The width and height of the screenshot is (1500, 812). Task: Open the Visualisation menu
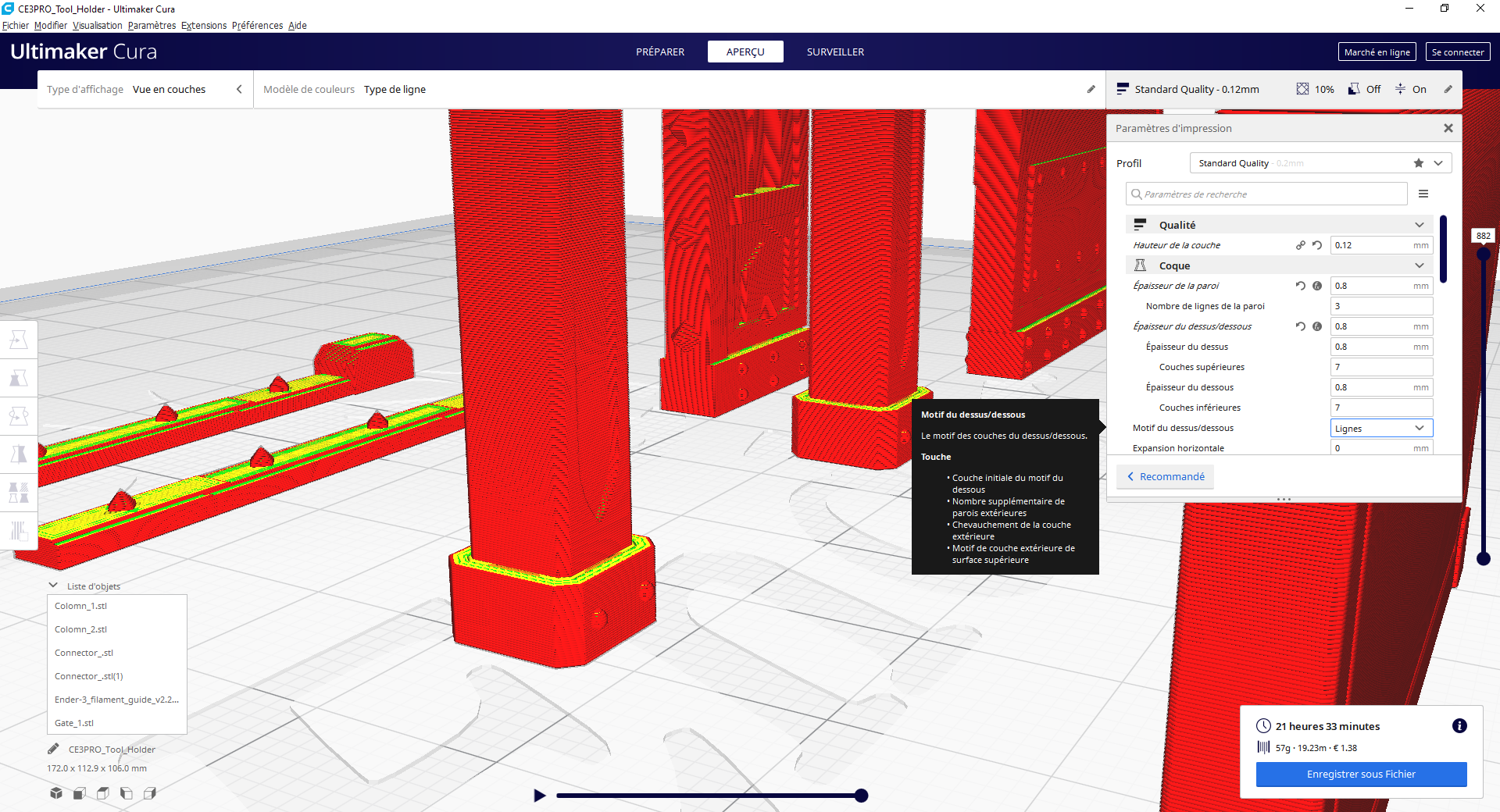point(98,25)
